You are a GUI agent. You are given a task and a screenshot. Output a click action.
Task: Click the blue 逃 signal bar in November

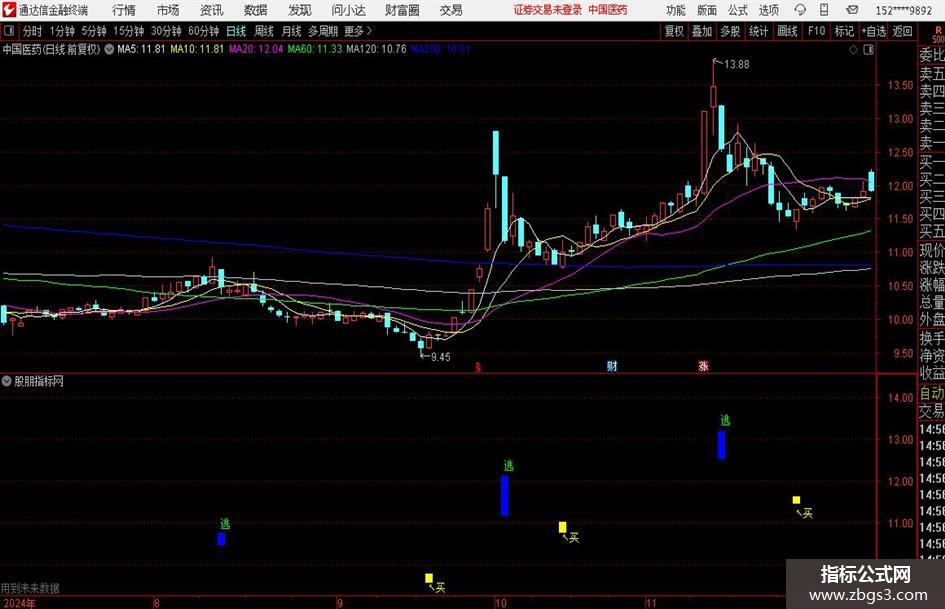pyautogui.click(x=721, y=444)
